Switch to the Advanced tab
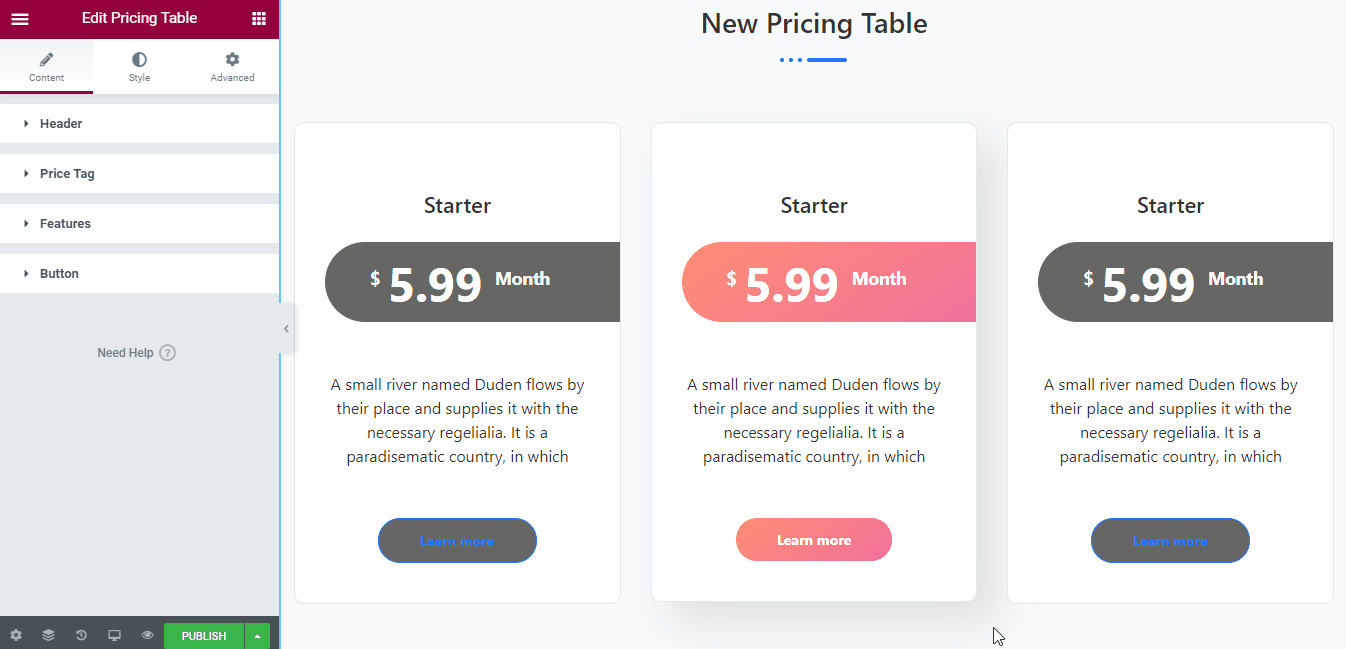This screenshot has height=649, width=1346. tap(232, 66)
